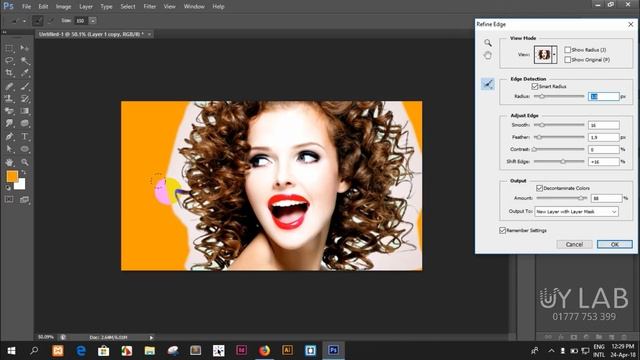Viewport: 640px width, 360px height.
Task: Open the tool preset picker arrow
Action: coord(24,21)
